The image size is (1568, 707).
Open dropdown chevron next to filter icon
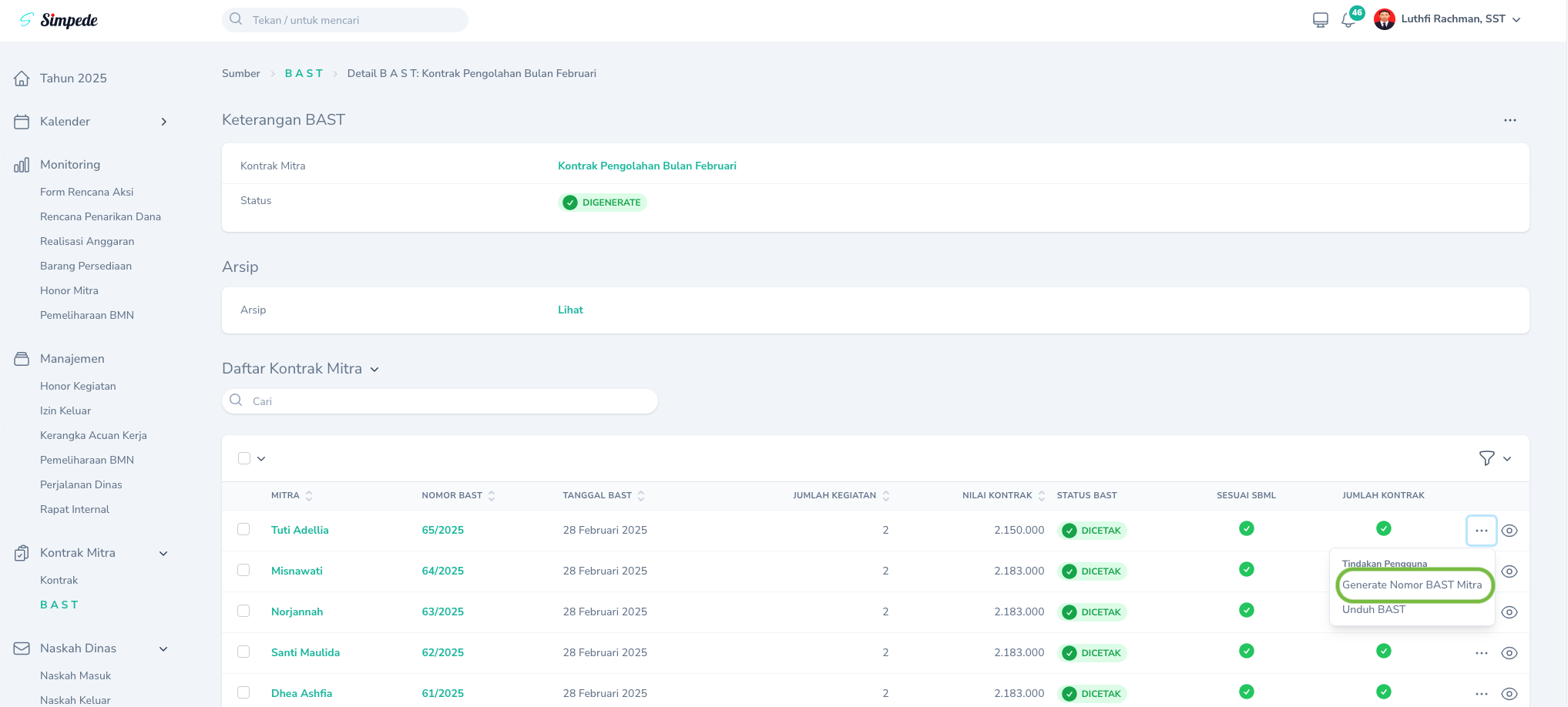1507,459
